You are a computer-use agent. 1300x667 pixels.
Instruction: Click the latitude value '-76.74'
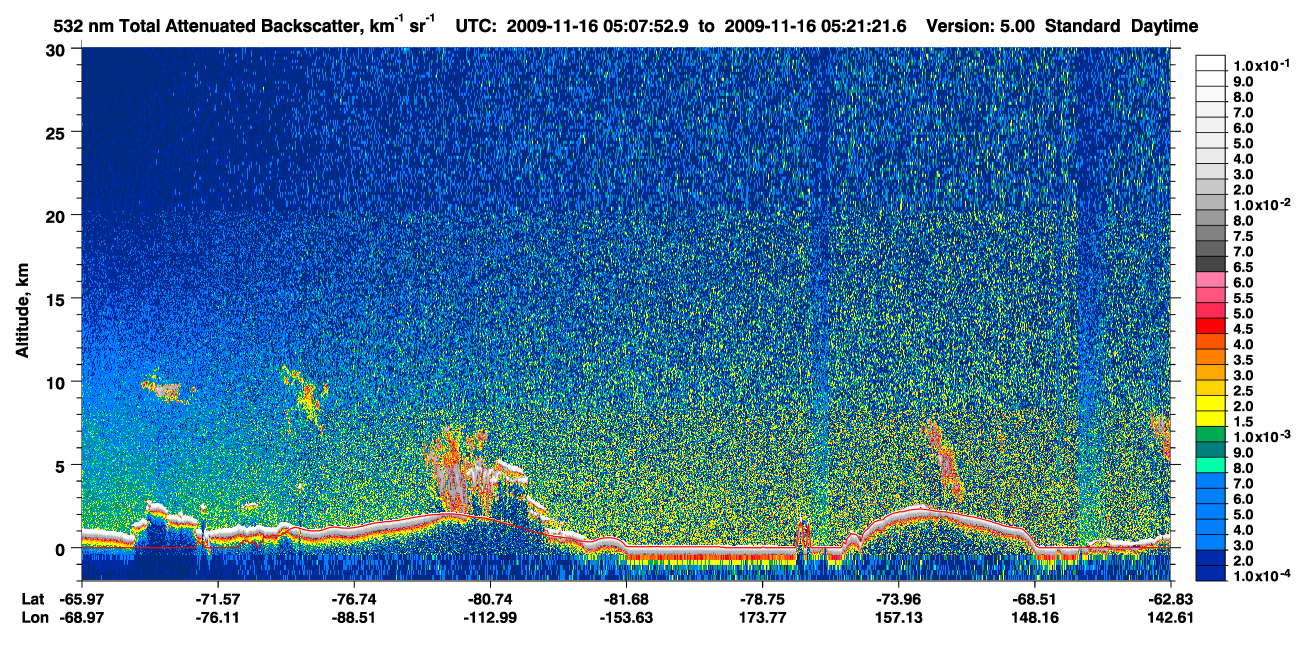tap(354, 599)
